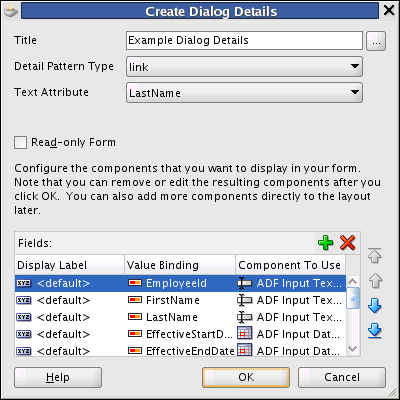Click <default> label in LastName row
Screen dimensions: 400x400
tap(63, 317)
